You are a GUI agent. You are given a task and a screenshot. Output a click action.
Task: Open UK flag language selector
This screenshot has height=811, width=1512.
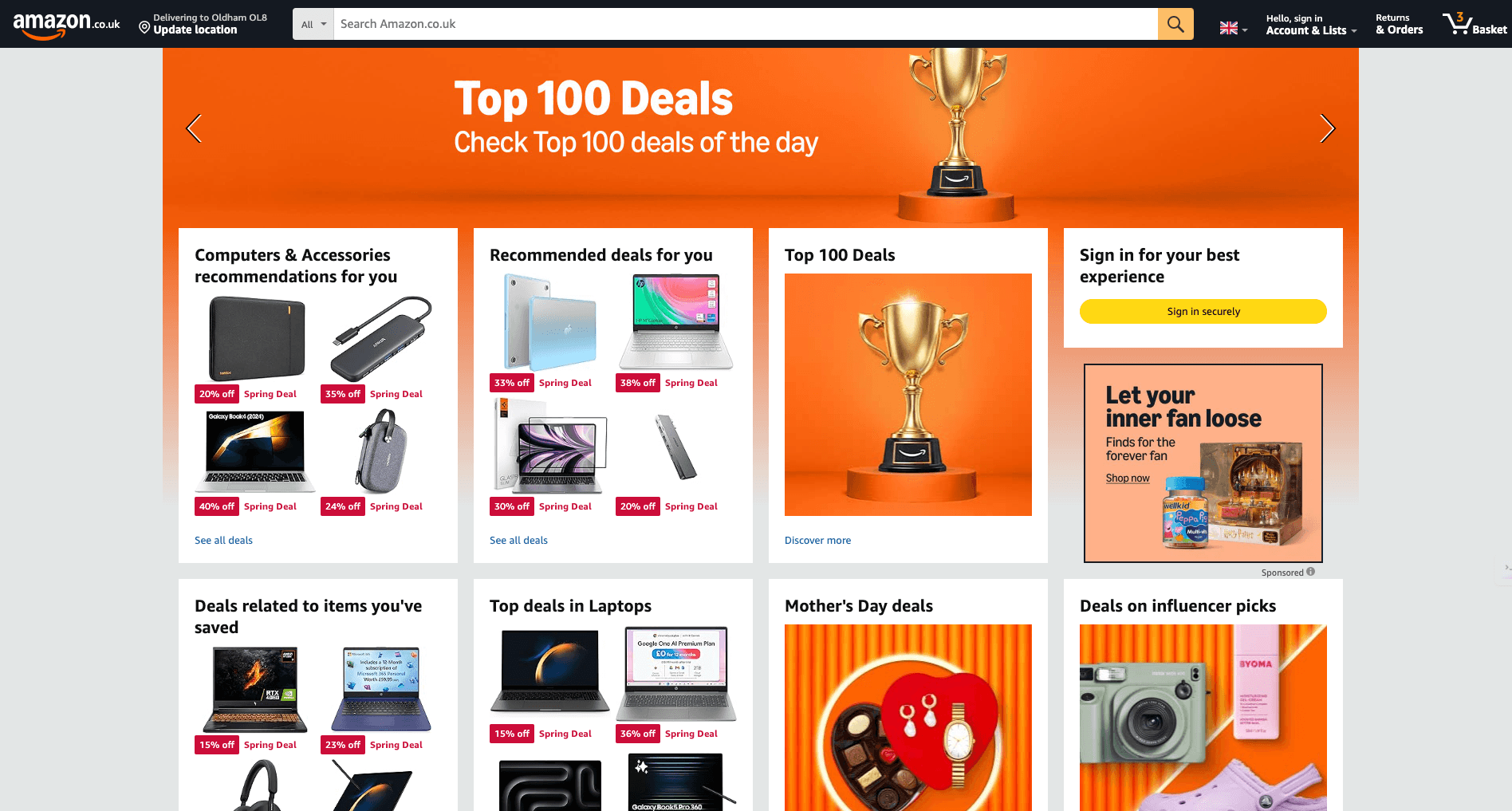[1233, 28]
